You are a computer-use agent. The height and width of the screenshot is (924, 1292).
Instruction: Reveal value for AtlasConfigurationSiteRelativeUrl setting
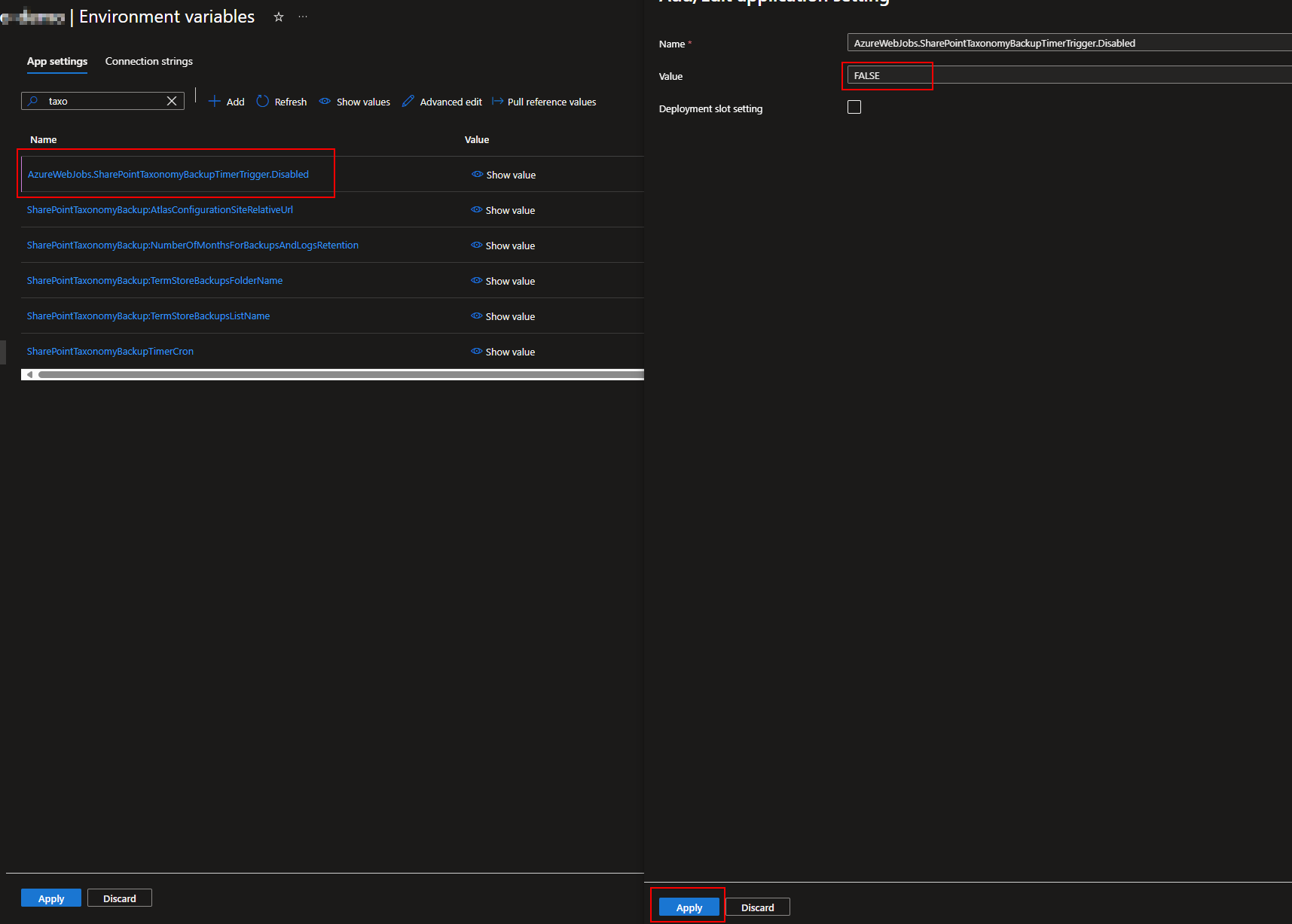click(503, 210)
